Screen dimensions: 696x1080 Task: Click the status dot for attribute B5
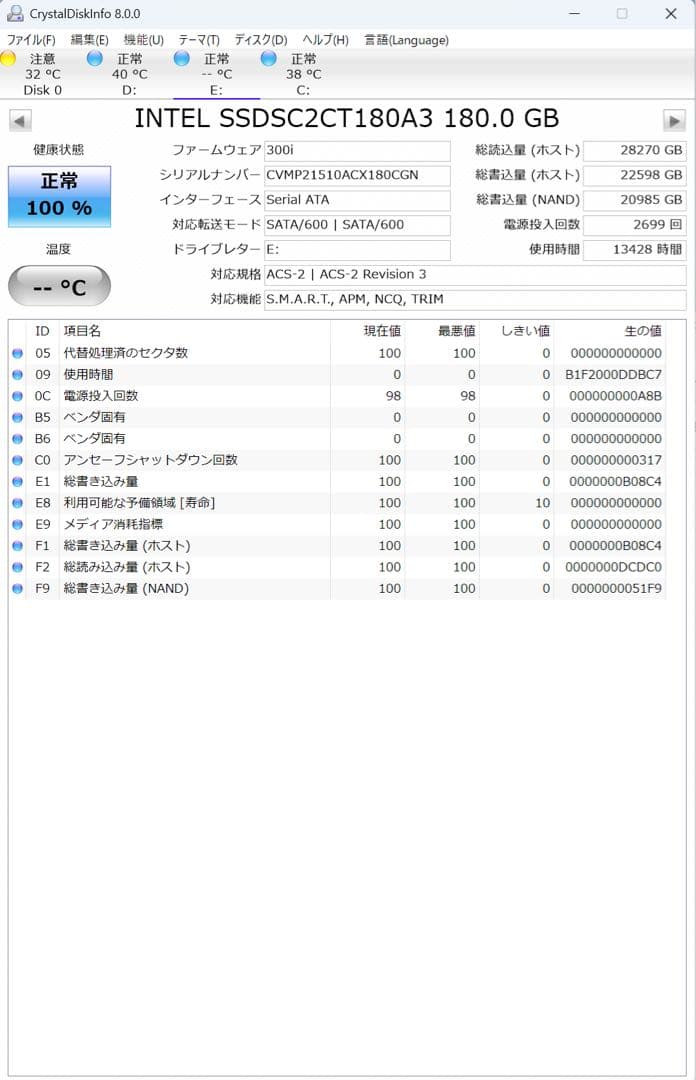coord(17,417)
